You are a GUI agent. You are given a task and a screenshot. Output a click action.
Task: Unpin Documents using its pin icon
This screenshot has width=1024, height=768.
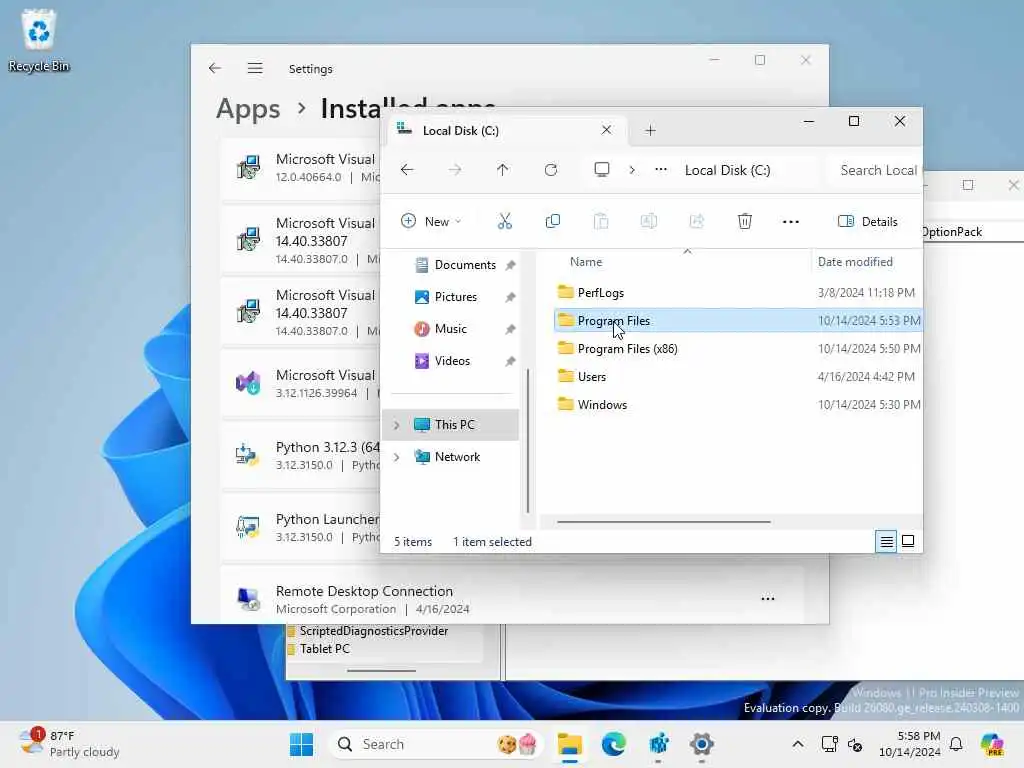(x=511, y=265)
